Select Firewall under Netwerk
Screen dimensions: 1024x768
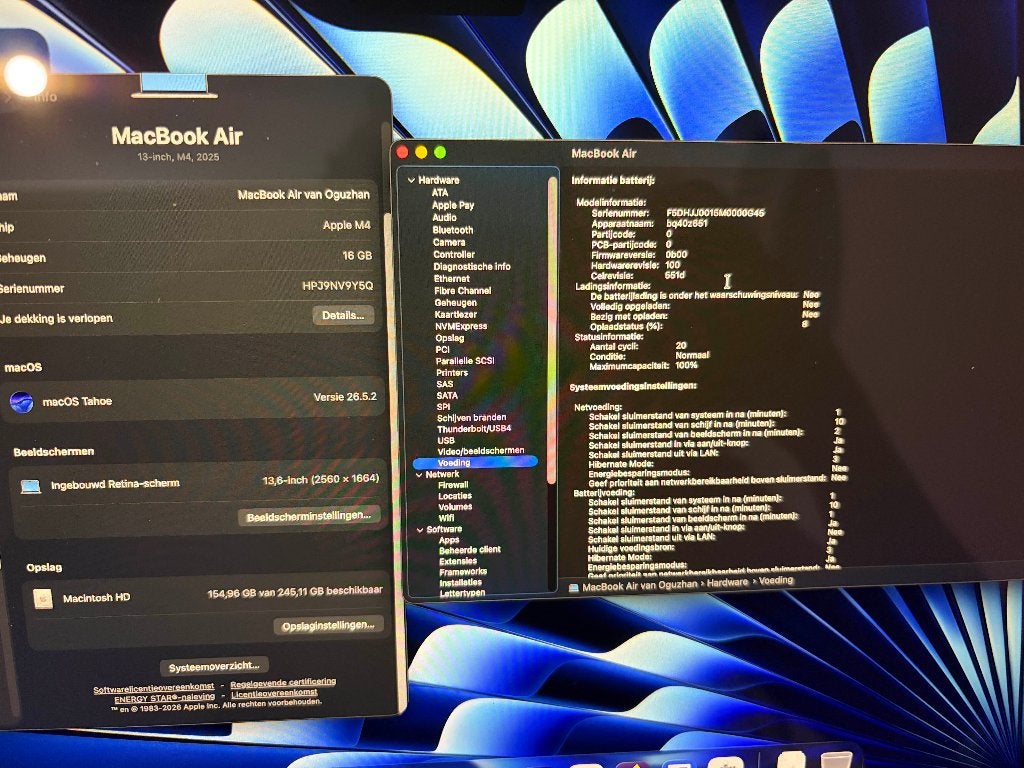click(453, 486)
